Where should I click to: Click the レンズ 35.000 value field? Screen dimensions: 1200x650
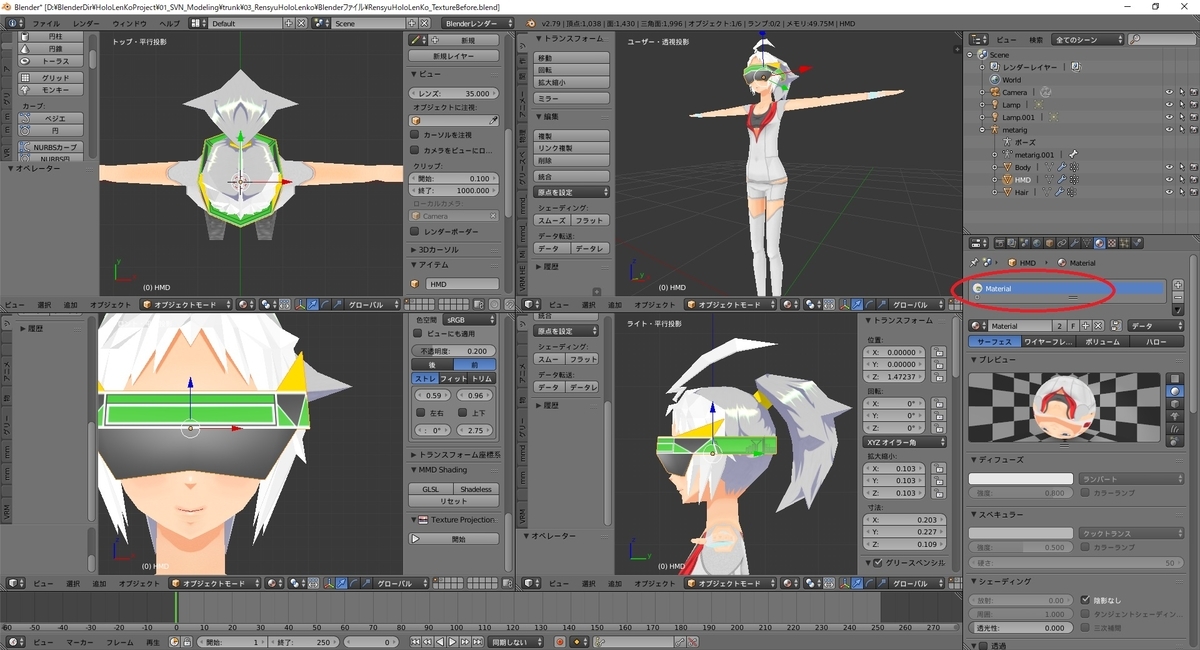(454, 93)
